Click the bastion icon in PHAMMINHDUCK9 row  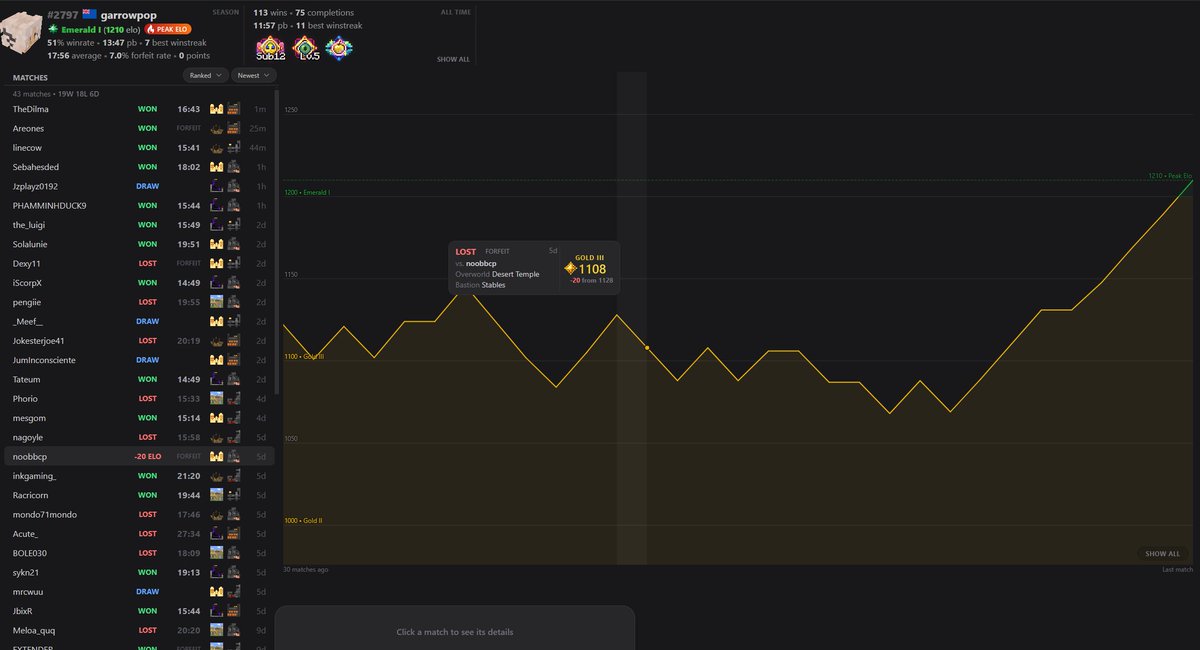point(233,205)
